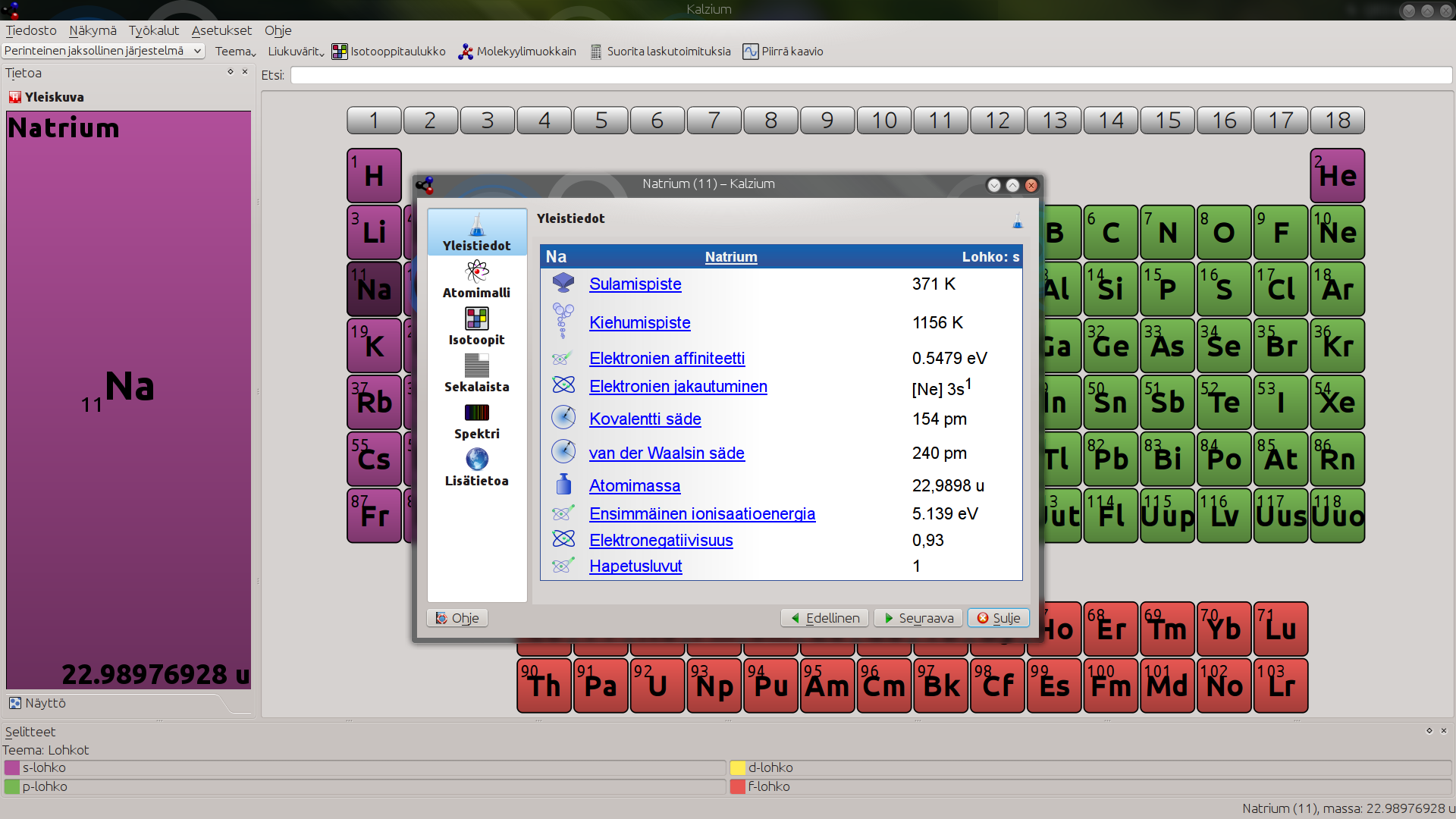Click the 22,9898 u atomic mass value

pos(948,485)
